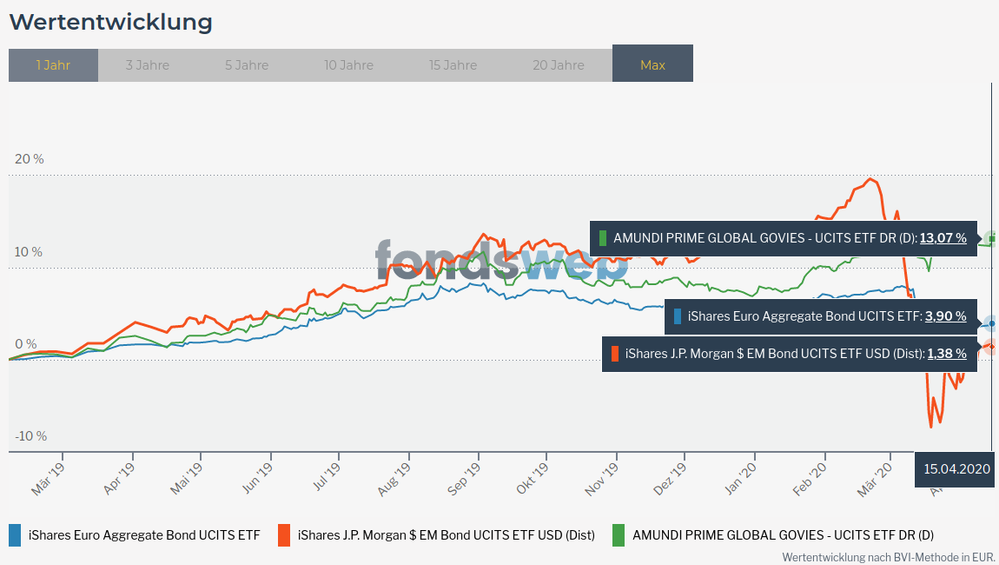999x565 pixels.
Task: Open the 15 Jahre time range
Action: (453, 65)
